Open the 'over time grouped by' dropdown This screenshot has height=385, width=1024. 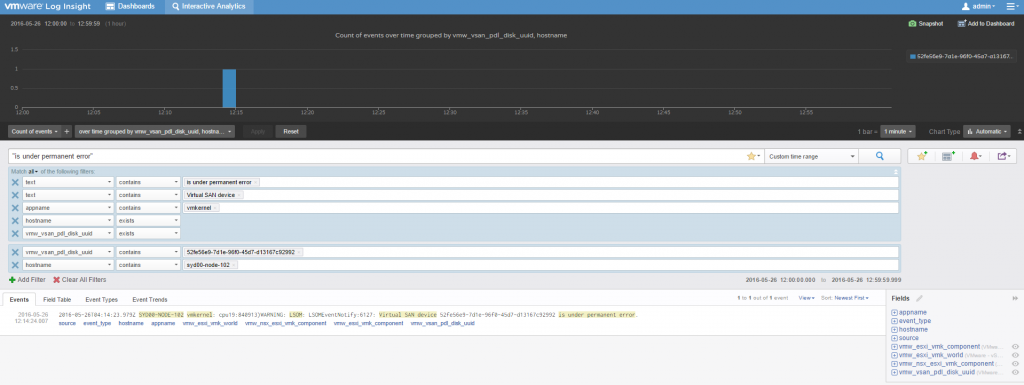click(155, 131)
